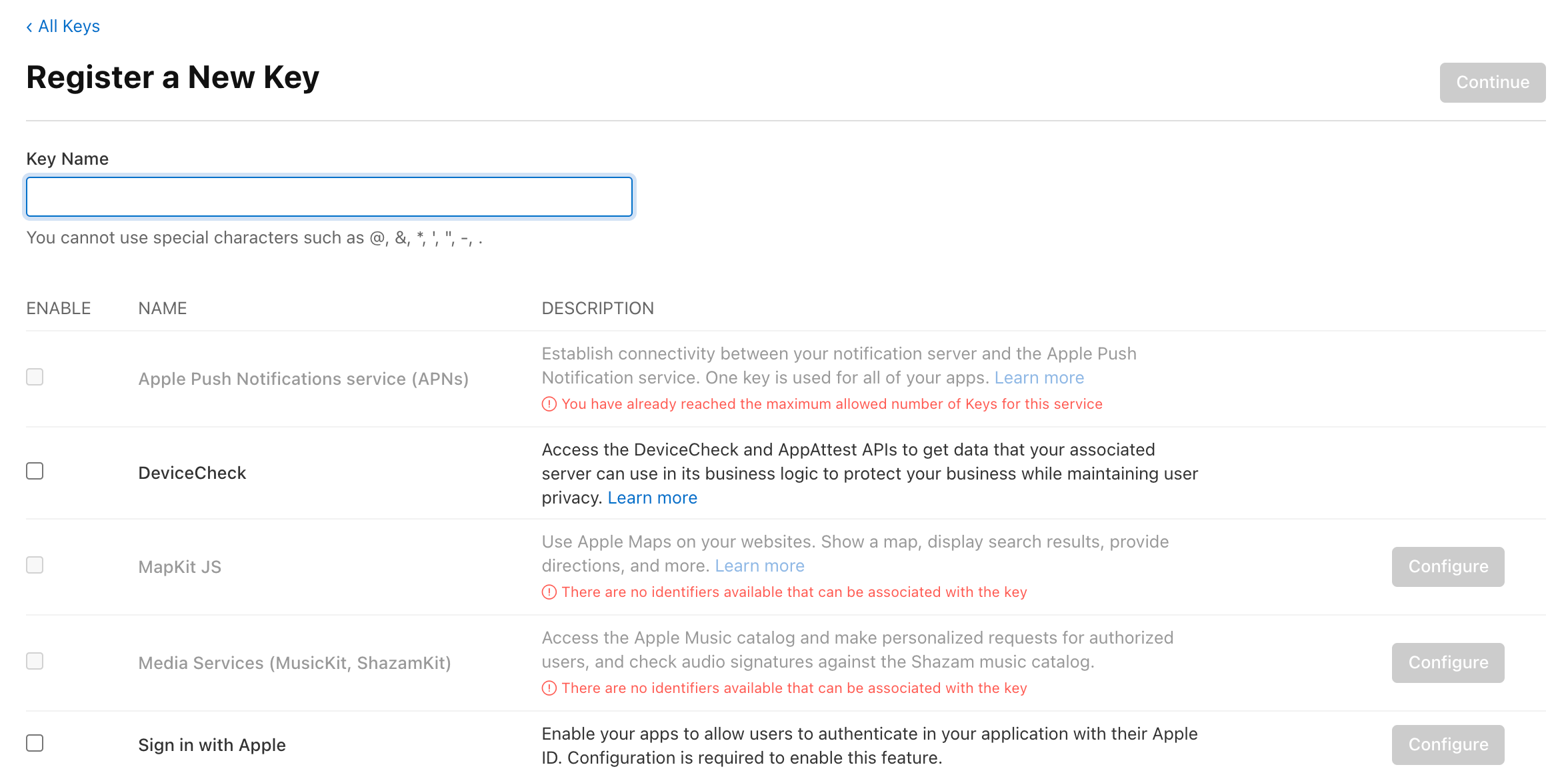Toggle the APNs service checkbox
The image size is (1568, 777).
(35, 377)
